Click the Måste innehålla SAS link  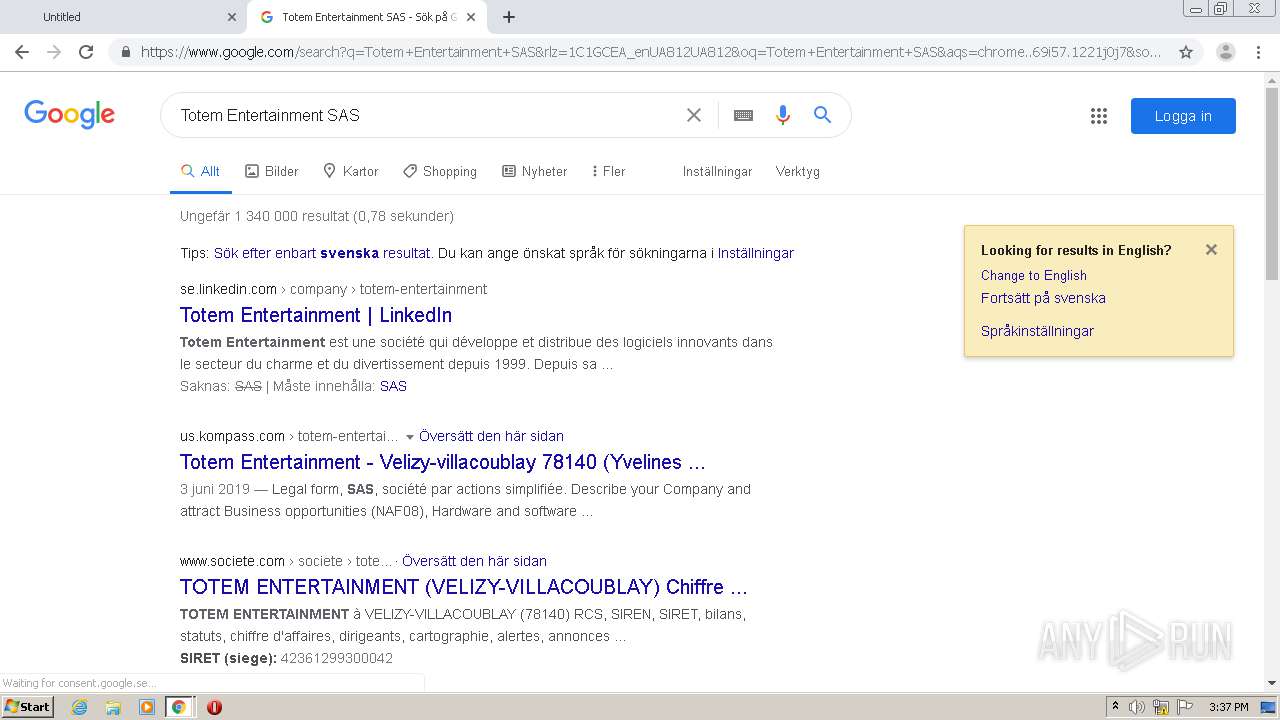click(393, 386)
